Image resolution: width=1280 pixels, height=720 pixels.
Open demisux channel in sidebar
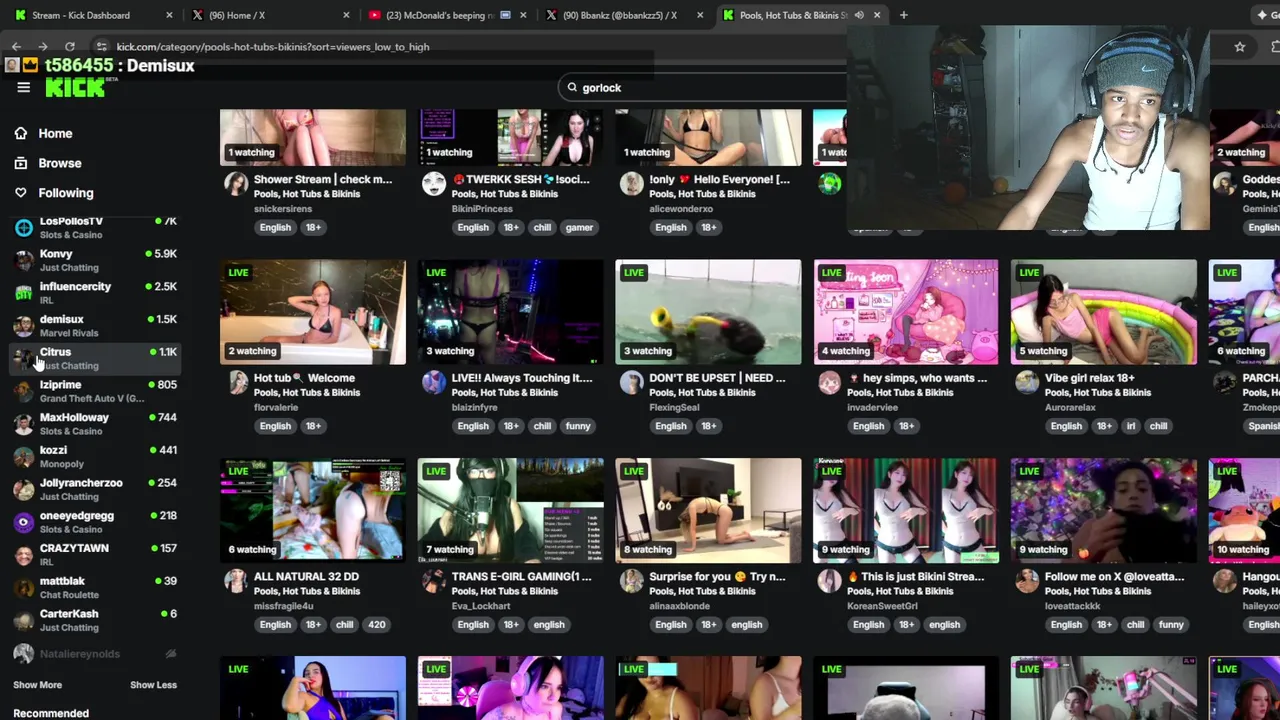pos(97,326)
